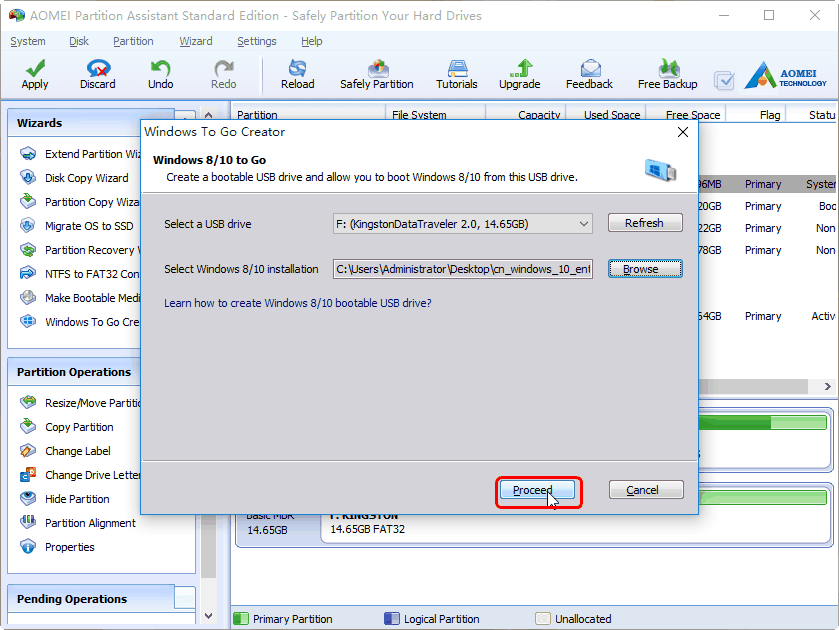Viewport: 839px width, 630px height.
Task: Click the checkmark icon beside the AOMEI logo
Action: pyautogui.click(x=724, y=80)
